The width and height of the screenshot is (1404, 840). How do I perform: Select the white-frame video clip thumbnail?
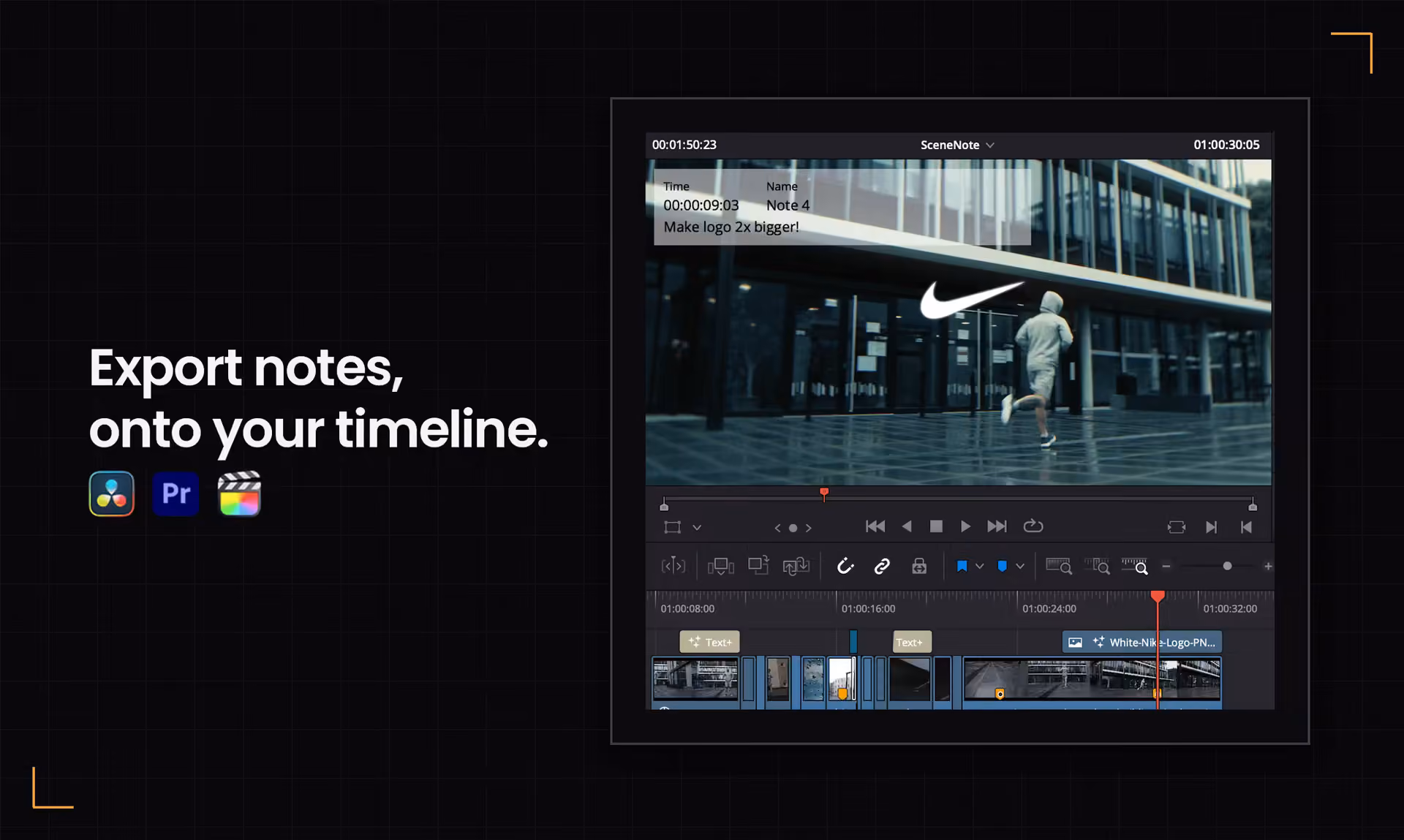click(x=841, y=681)
